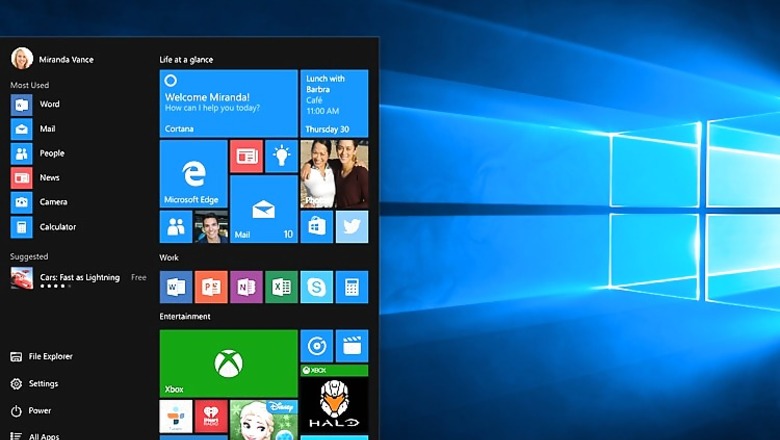Launch the Halo game tile
The width and height of the screenshot is (780, 440).
(x=334, y=399)
